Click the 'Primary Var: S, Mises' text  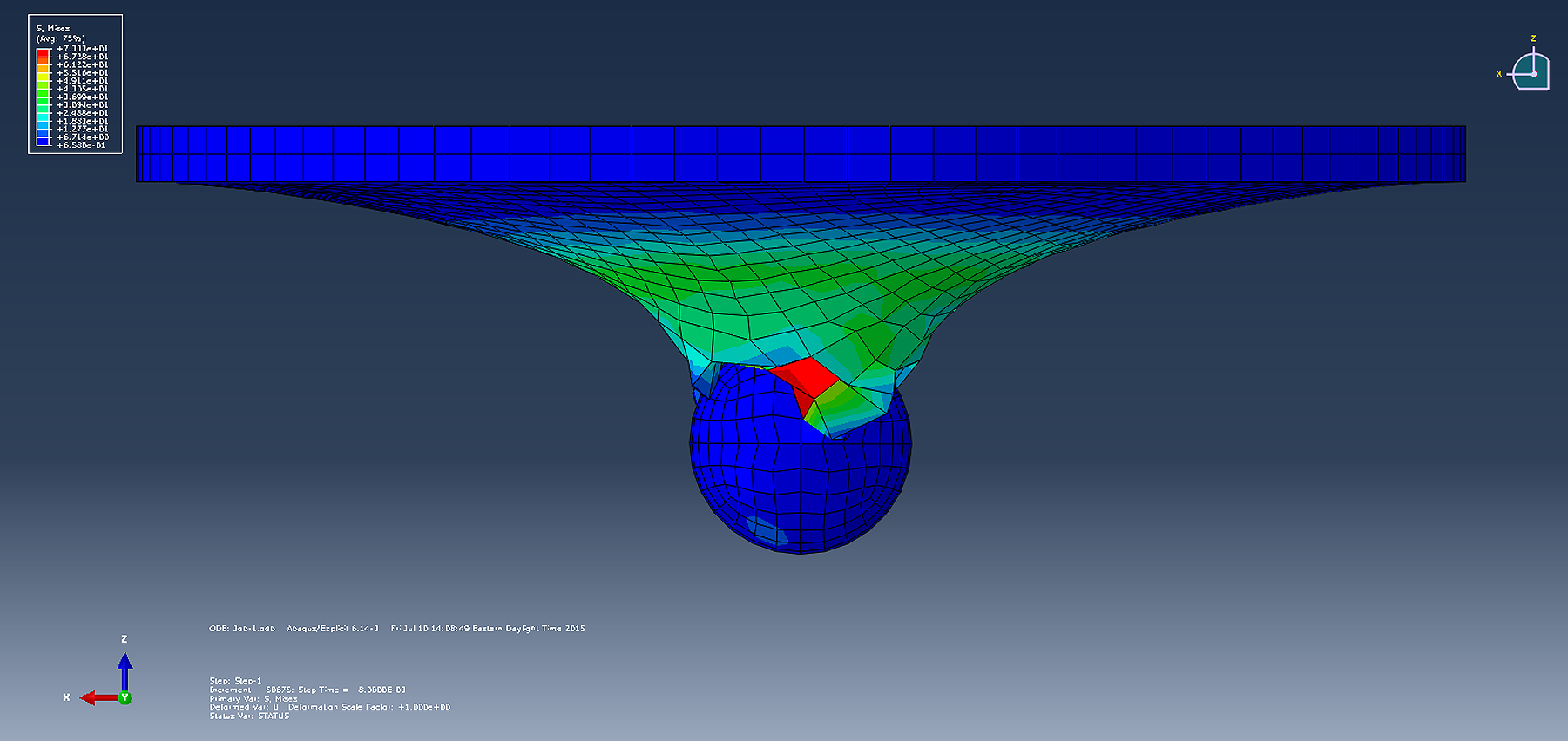[253, 698]
